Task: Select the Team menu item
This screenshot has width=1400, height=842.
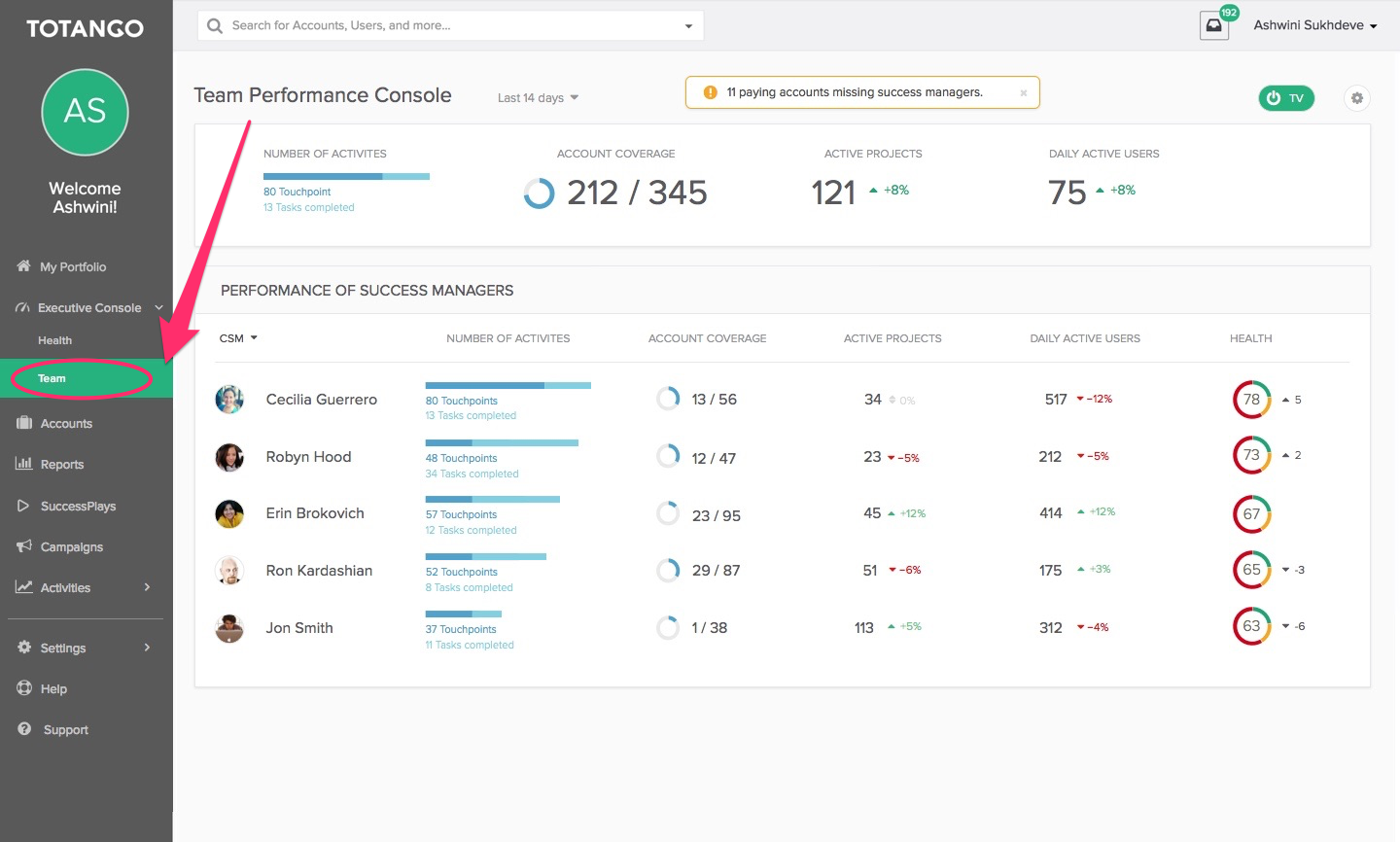Action: pyautogui.click(x=87, y=378)
